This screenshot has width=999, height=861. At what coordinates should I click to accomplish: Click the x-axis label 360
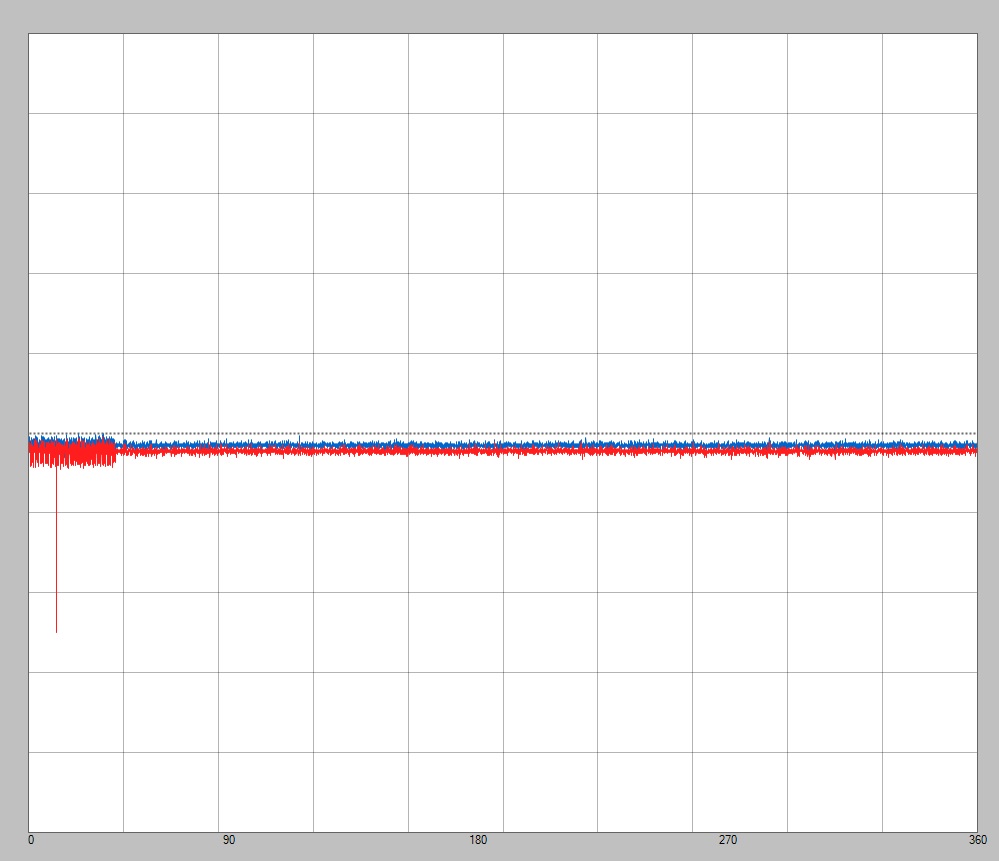pyautogui.click(x=977, y=840)
